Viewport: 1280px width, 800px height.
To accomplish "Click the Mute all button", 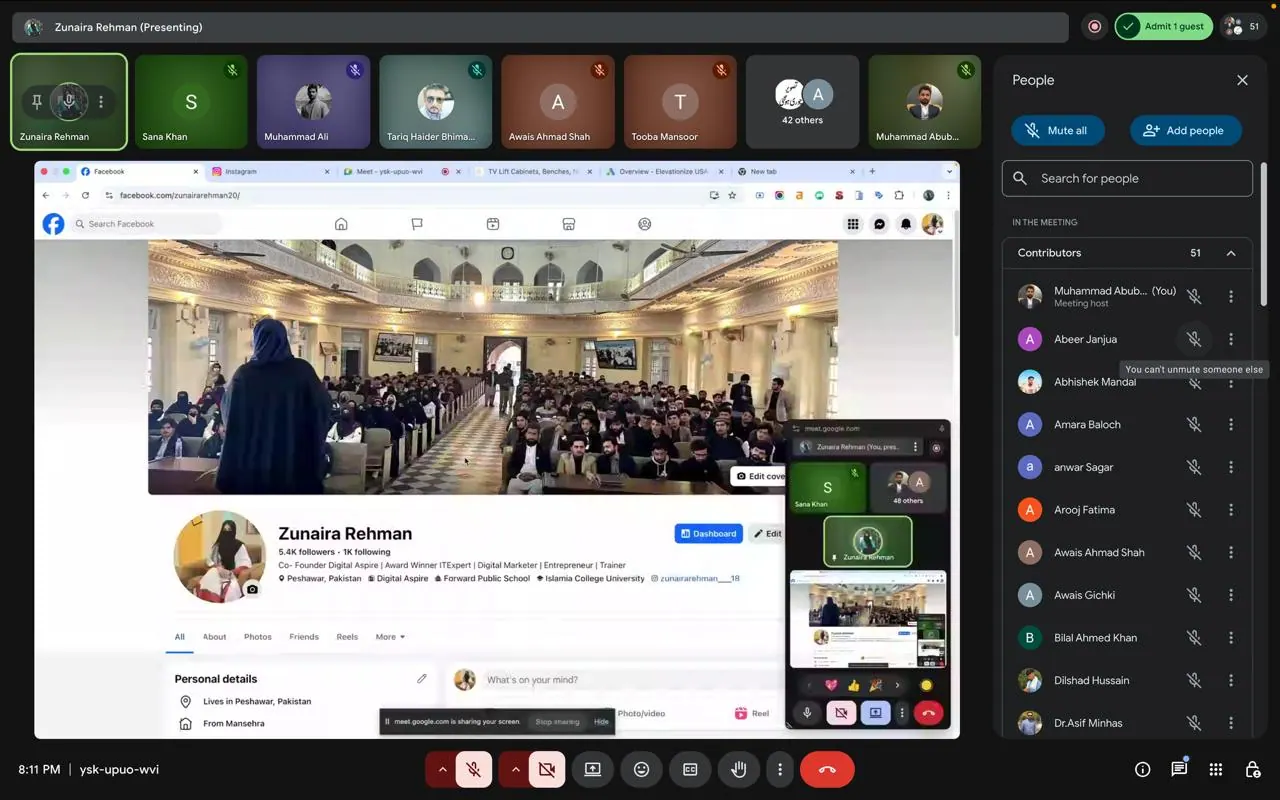I will [x=1058, y=130].
